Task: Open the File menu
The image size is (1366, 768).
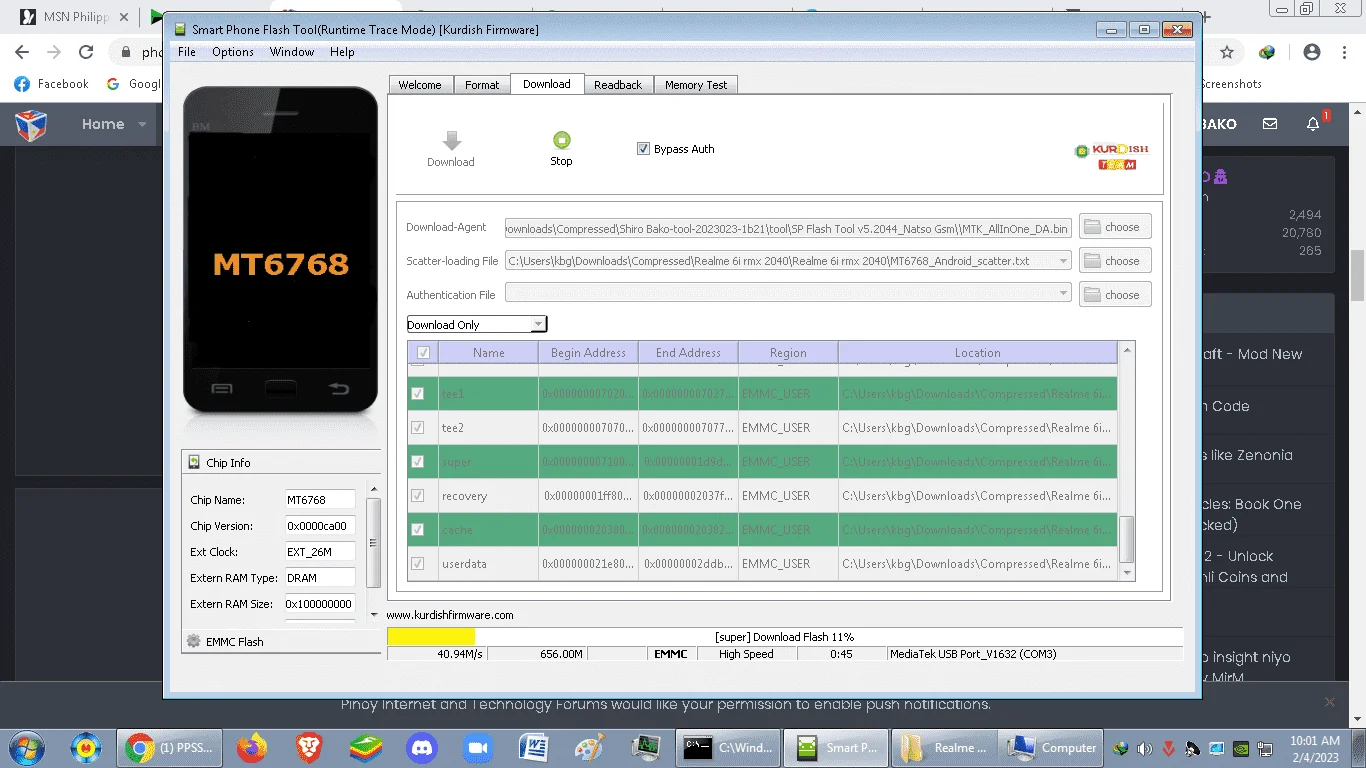Action: pos(186,52)
